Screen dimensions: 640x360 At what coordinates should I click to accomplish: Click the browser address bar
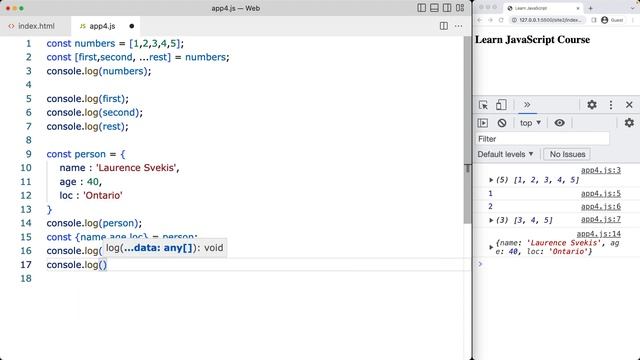547,20
